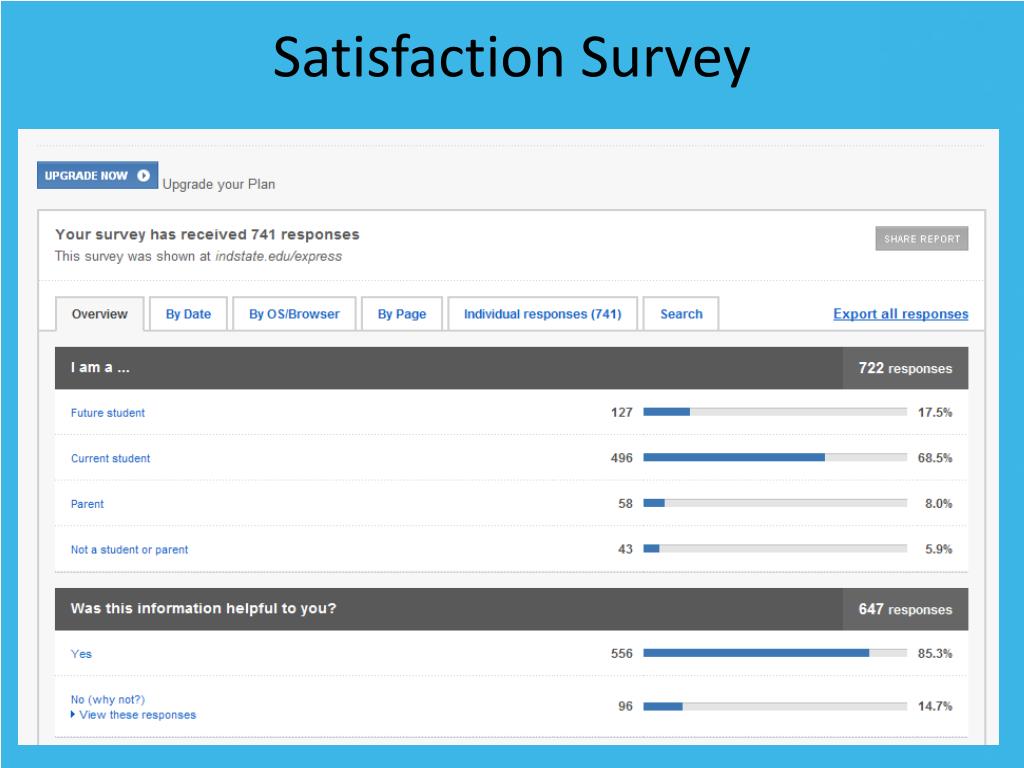This screenshot has width=1024, height=768.
Task: Click the Parent answer link
Action: 87,504
